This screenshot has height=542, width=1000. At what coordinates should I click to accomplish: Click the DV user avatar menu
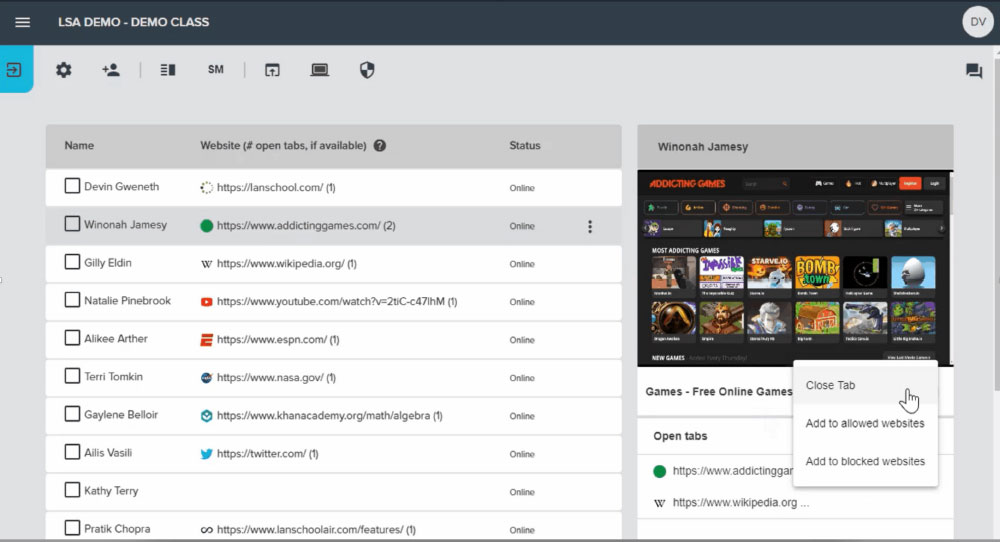(976, 22)
